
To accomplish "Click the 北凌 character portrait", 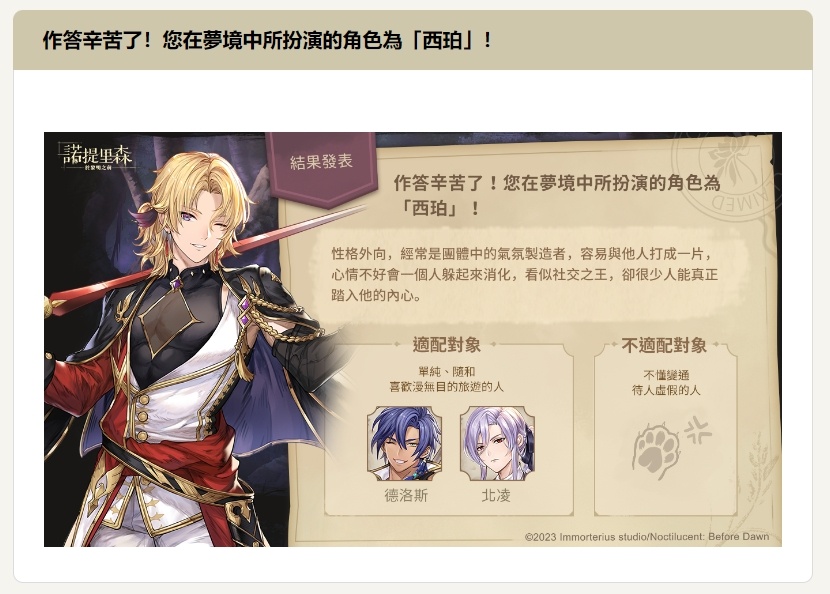I will 497,444.
